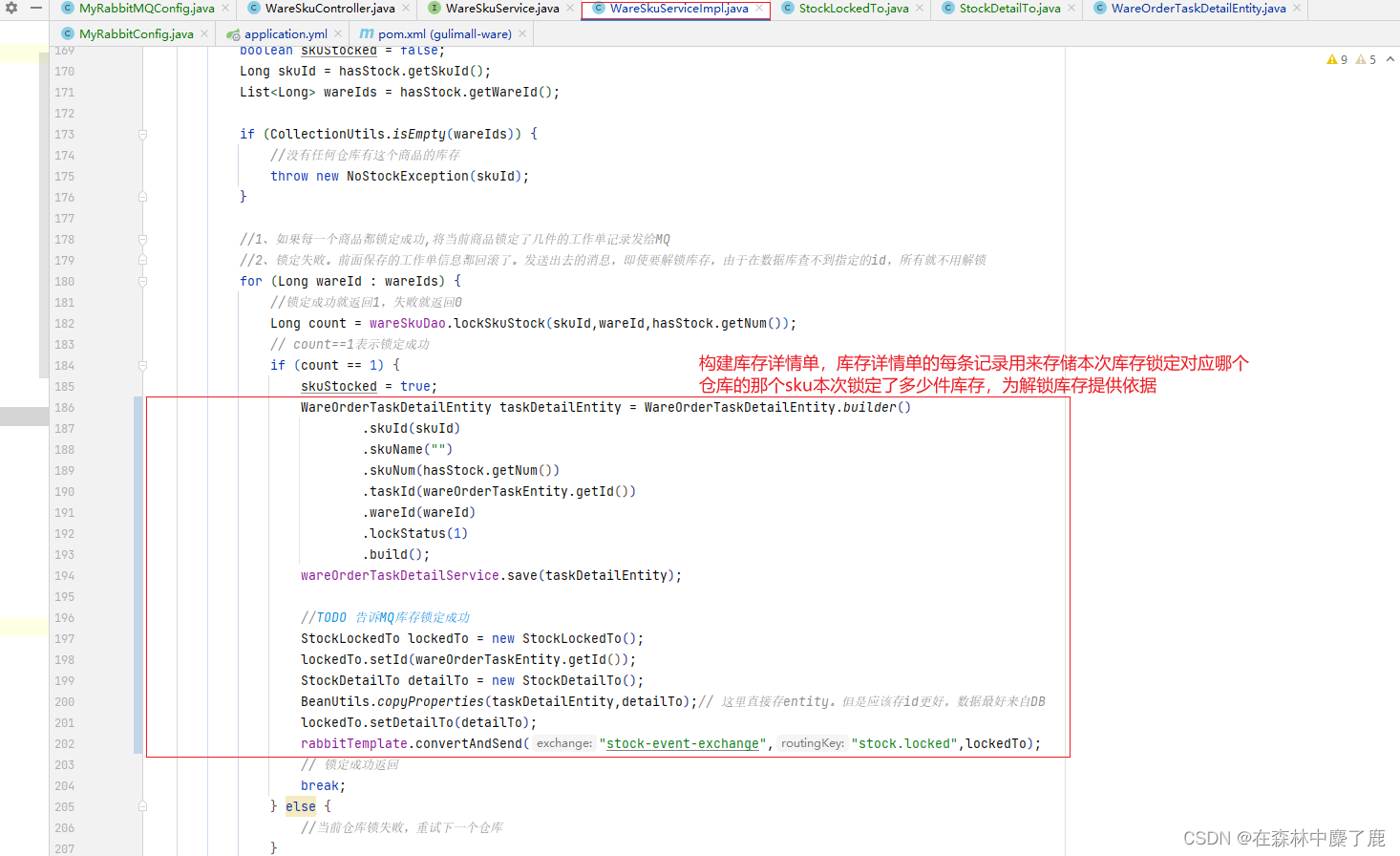Click the routingKey: parameter hint
Image resolution: width=1400 pixels, height=856 pixels.
[812, 743]
